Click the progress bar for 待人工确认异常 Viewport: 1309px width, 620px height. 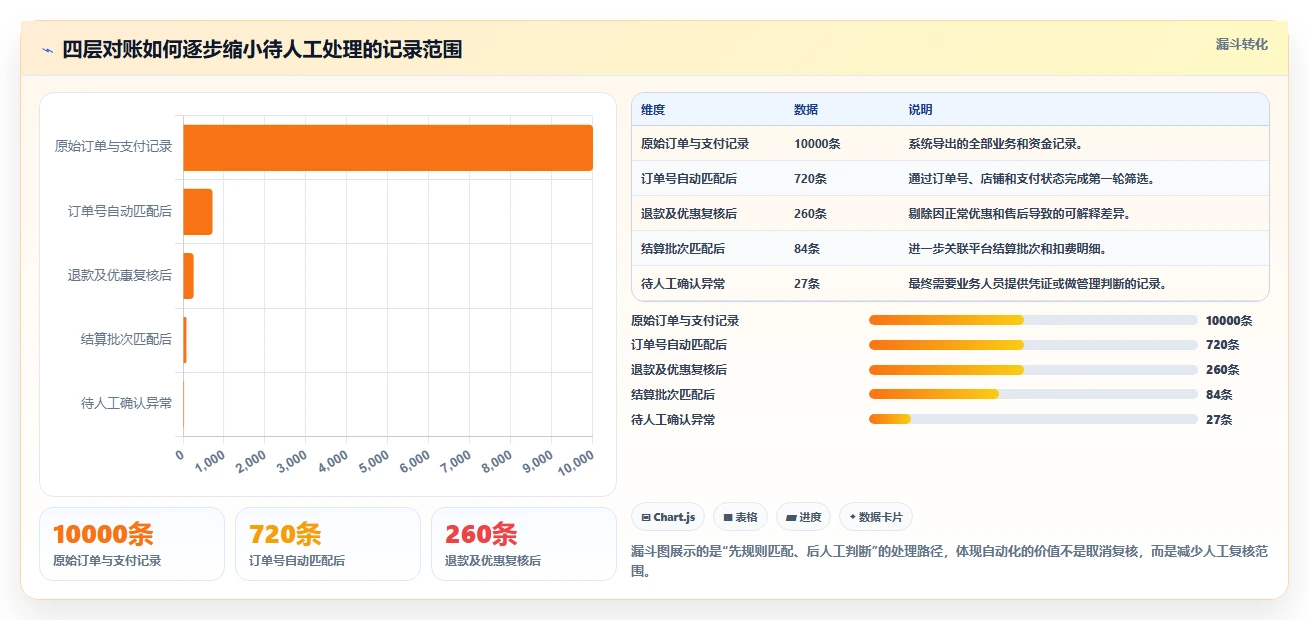[x=1033, y=419]
